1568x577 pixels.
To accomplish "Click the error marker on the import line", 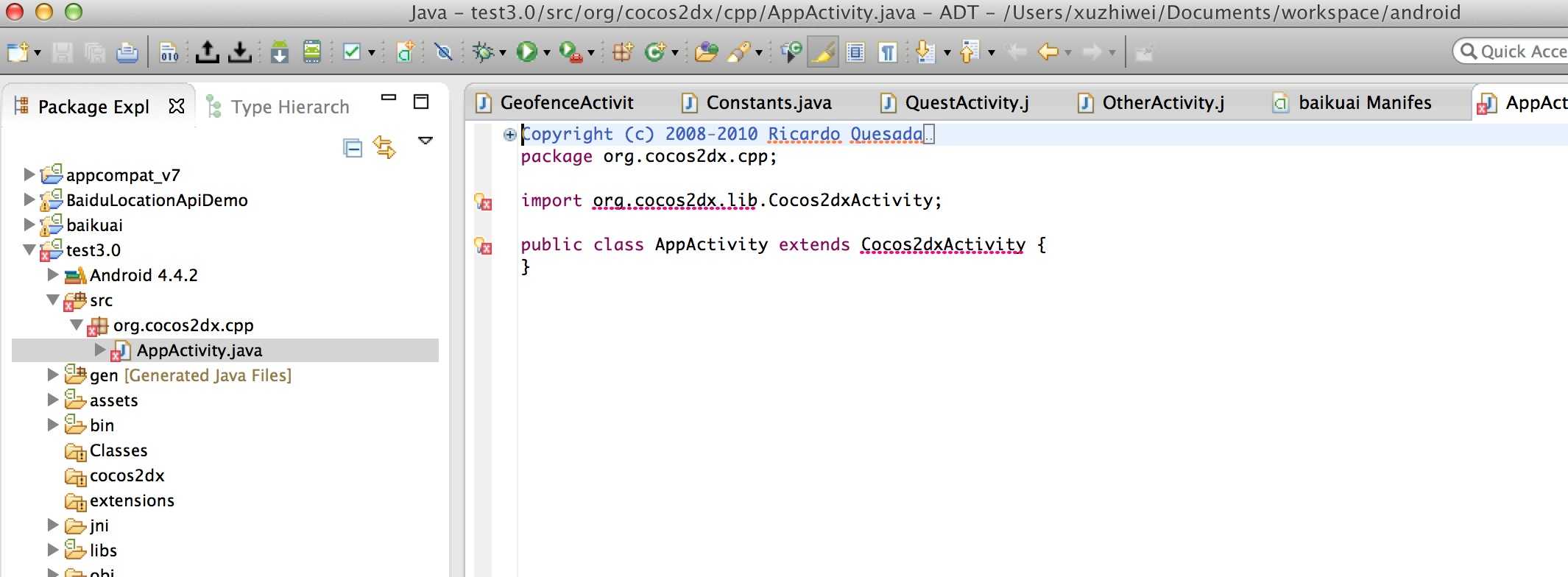I will pyautogui.click(x=484, y=201).
